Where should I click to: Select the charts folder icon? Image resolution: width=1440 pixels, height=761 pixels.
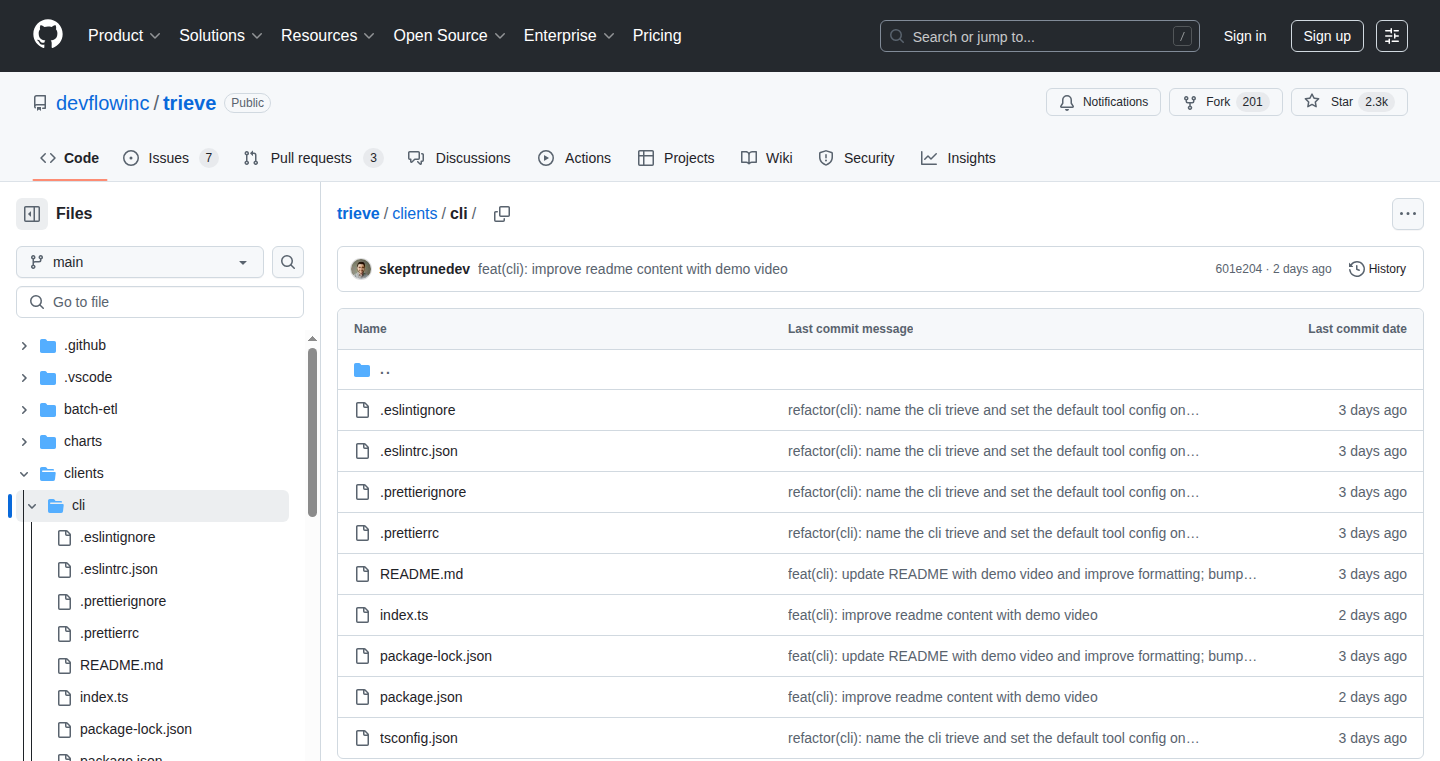pyautogui.click(x=48, y=441)
